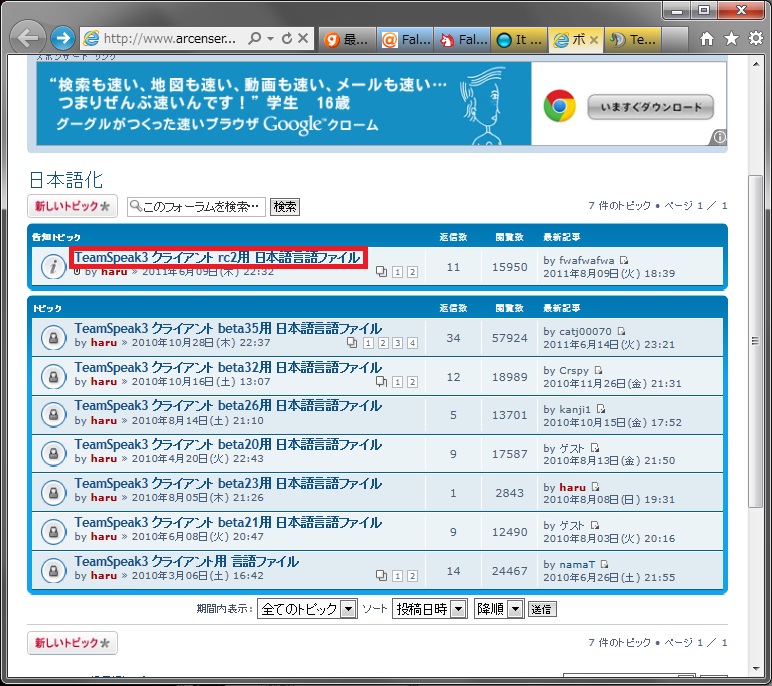This screenshot has height=686, width=772.
Task: Click latest post icon next to kanji1
Action: click(601, 409)
